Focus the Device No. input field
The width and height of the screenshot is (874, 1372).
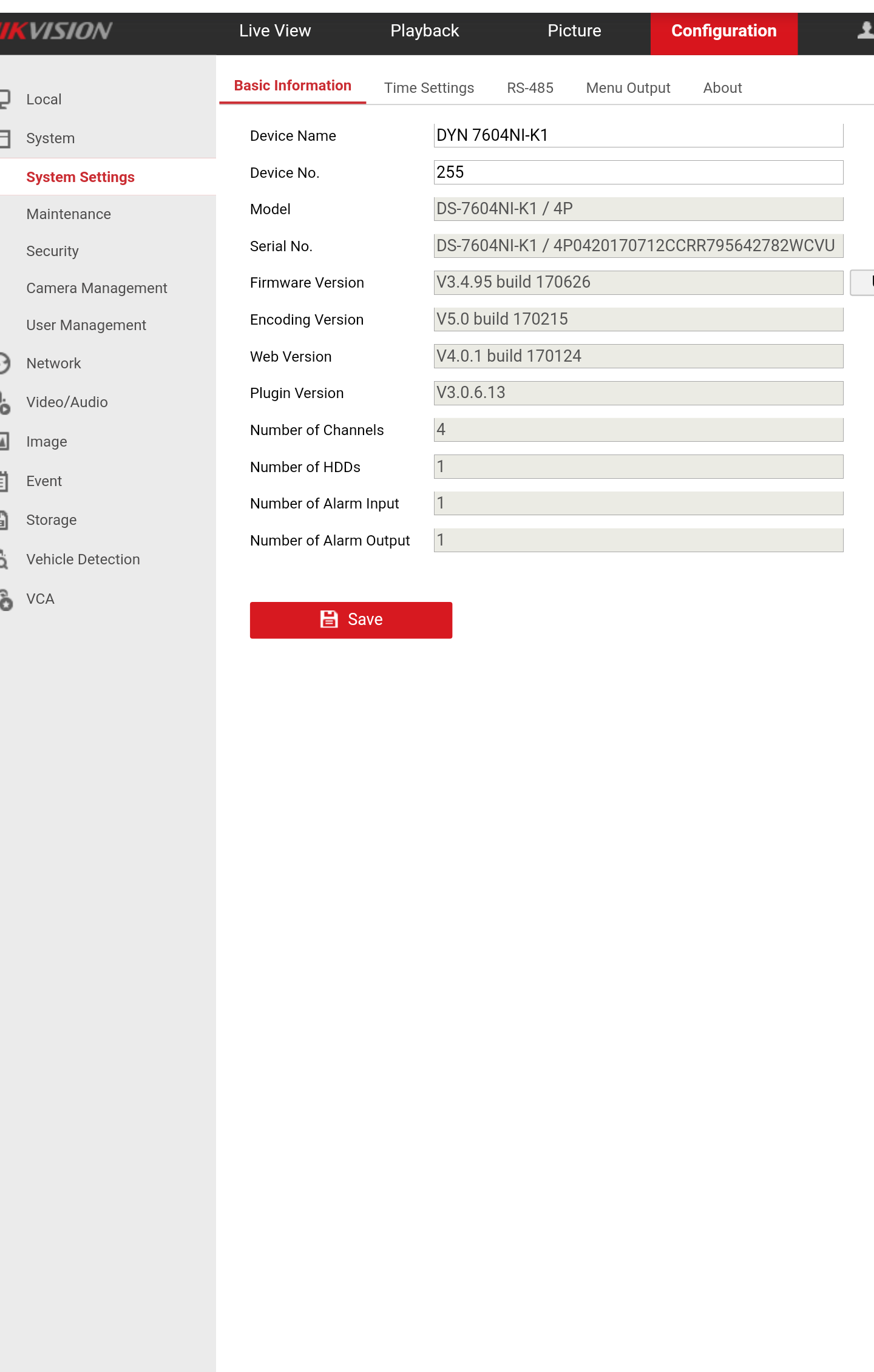click(x=638, y=172)
